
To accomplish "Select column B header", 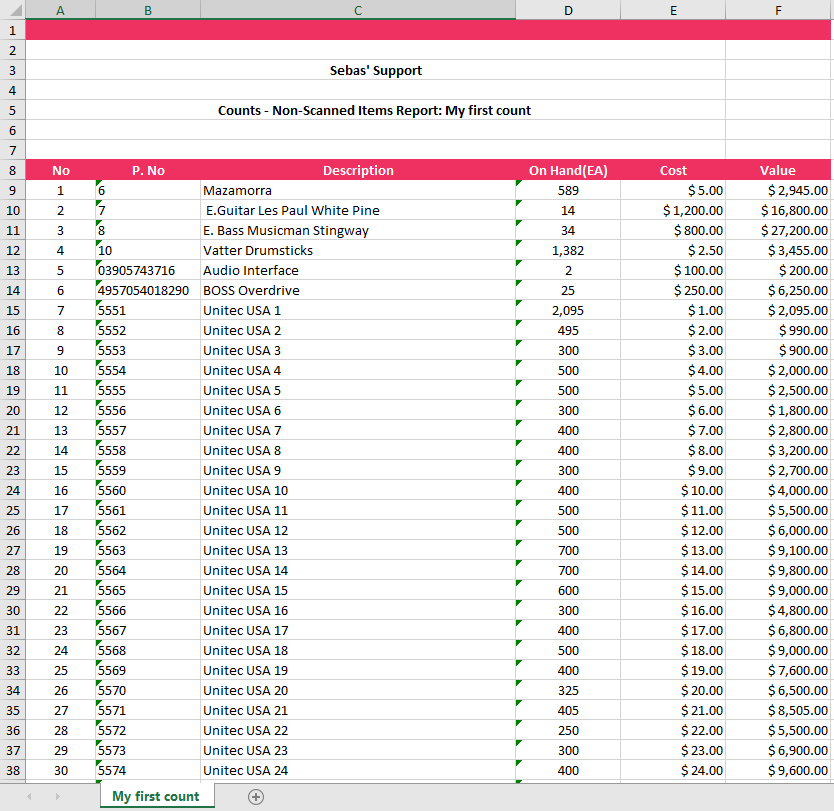I will click(148, 10).
